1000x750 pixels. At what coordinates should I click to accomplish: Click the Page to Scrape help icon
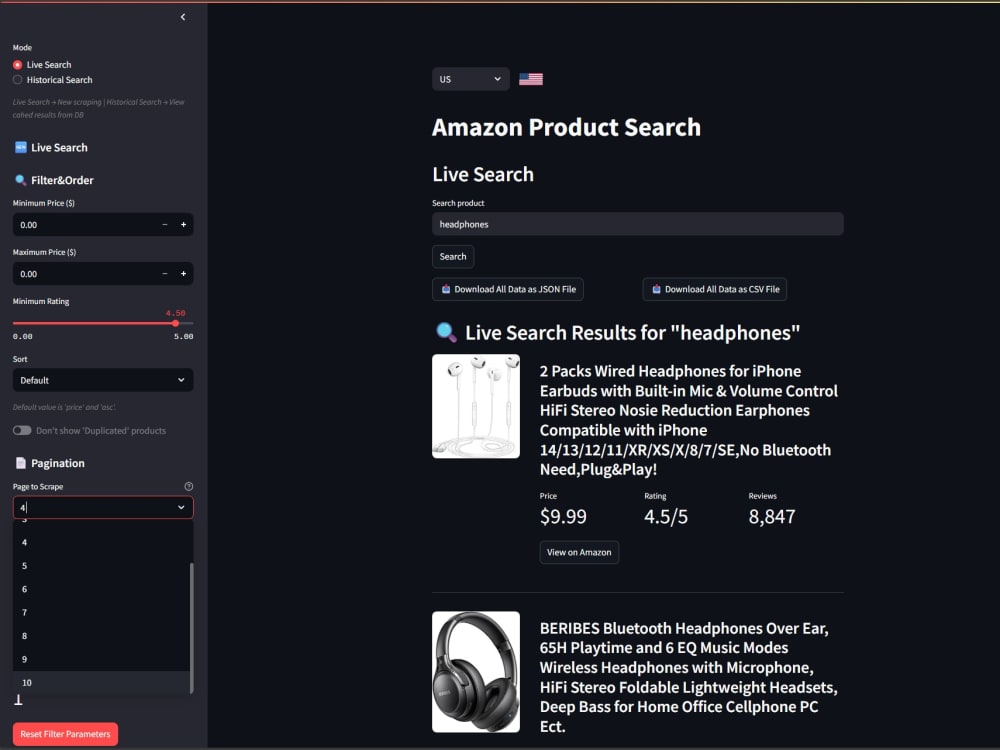[189, 487]
